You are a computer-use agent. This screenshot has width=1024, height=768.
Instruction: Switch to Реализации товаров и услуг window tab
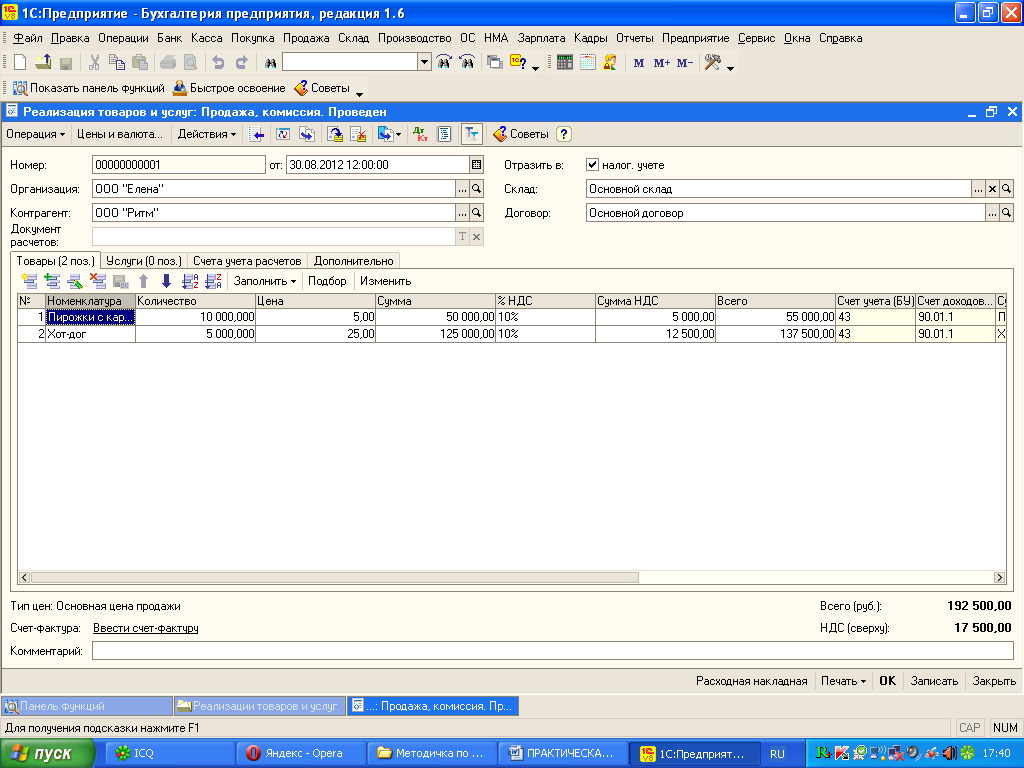point(260,706)
